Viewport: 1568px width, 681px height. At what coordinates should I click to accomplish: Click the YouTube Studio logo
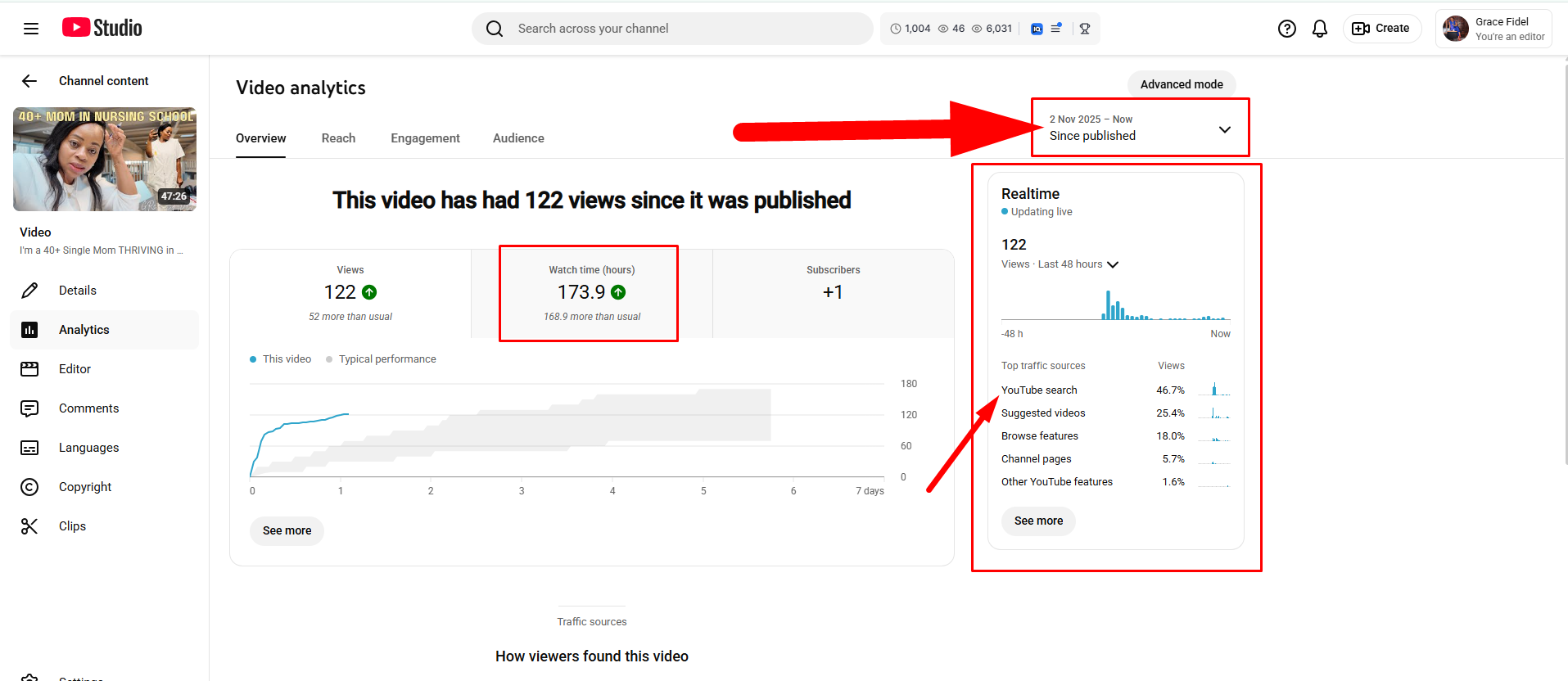click(x=102, y=28)
